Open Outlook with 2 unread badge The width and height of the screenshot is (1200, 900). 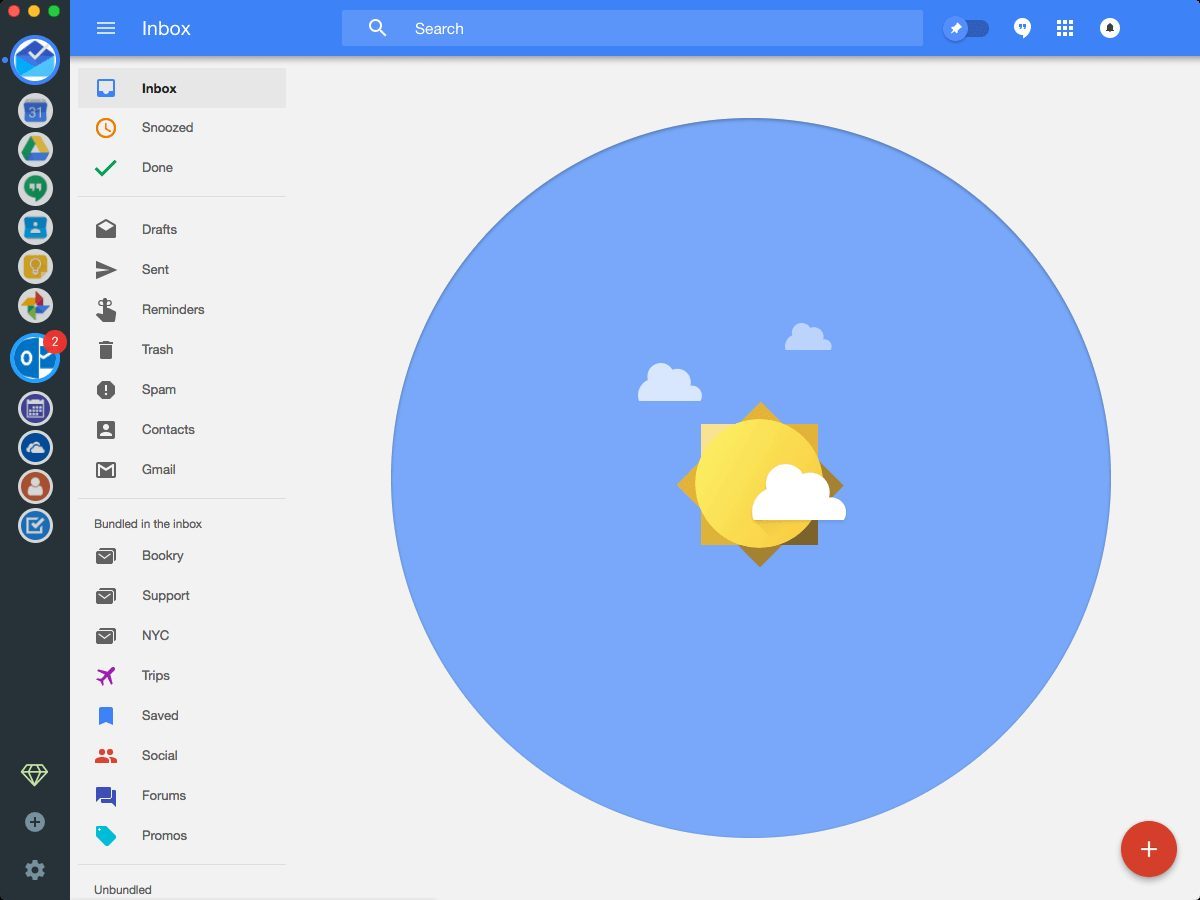tap(35, 357)
